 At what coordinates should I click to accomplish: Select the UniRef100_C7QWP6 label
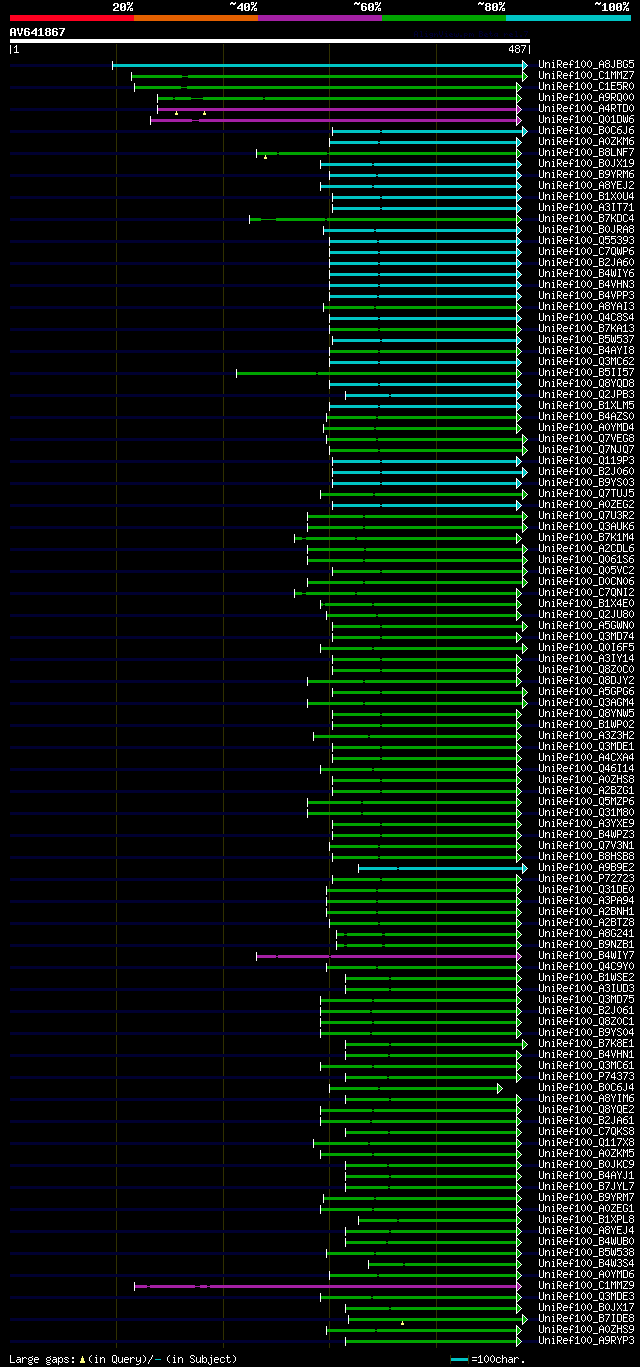point(586,252)
